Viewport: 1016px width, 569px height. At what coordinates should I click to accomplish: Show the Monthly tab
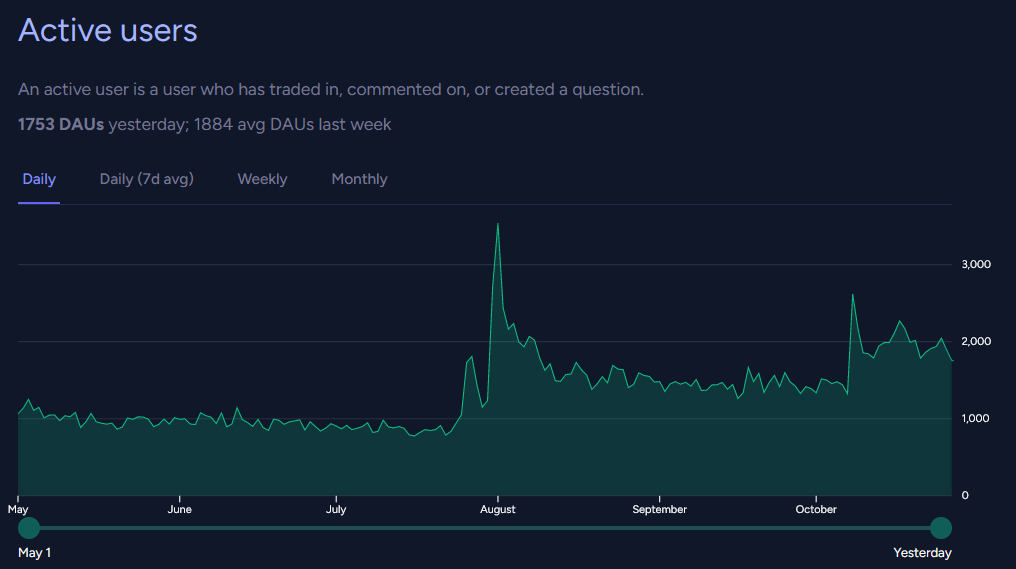[x=359, y=180]
